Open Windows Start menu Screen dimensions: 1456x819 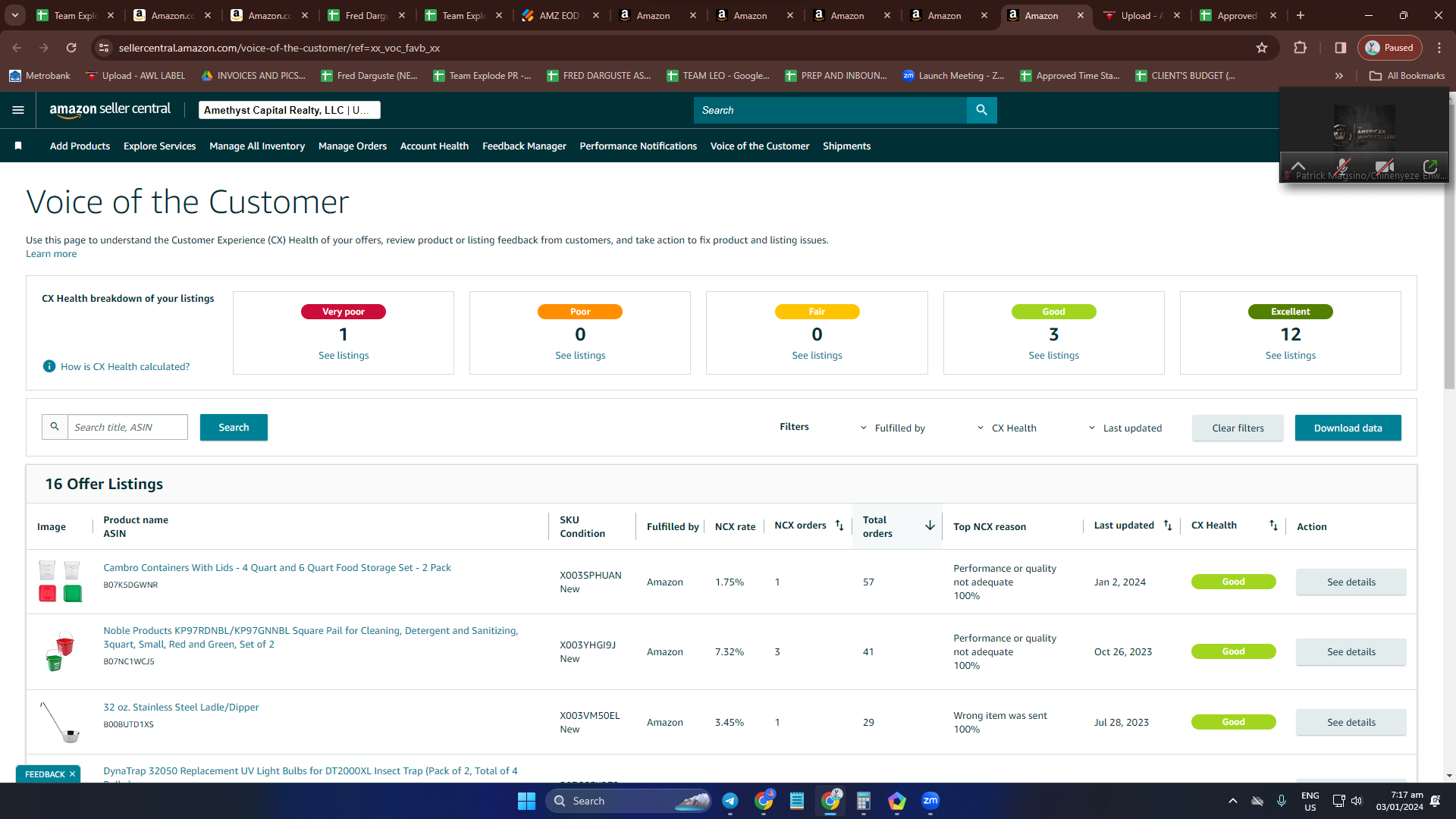[x=526, y=801]
